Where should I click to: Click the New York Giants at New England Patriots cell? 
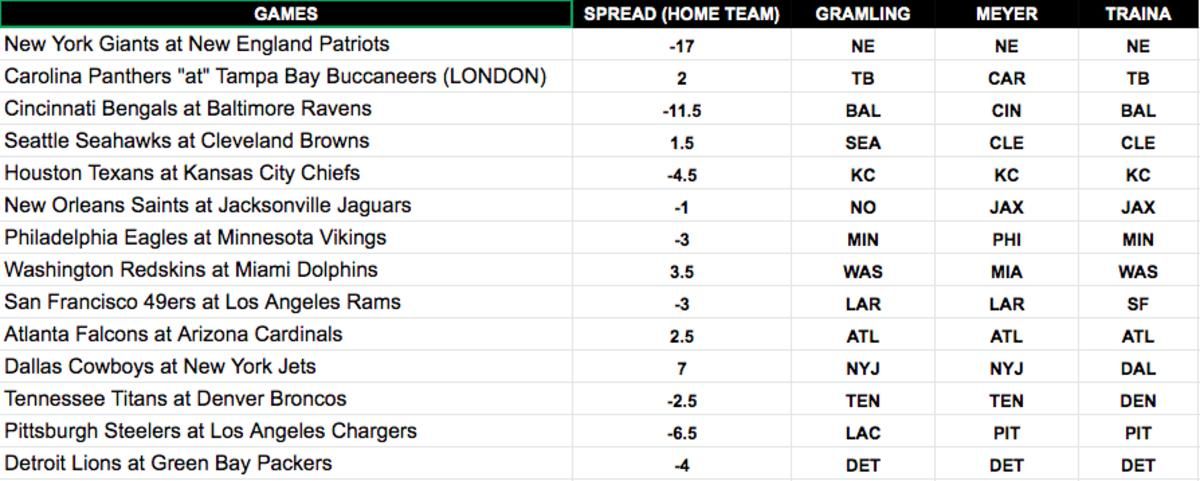pos(286,45)
